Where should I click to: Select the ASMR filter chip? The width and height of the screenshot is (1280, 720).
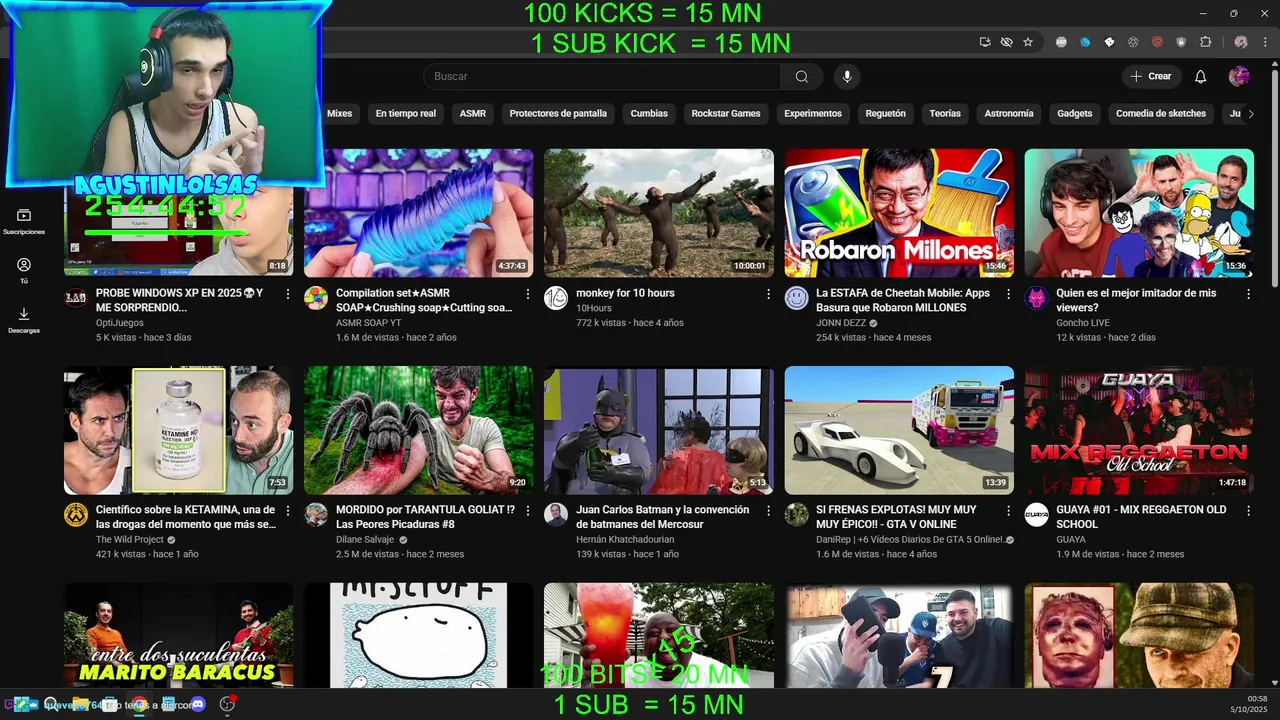coord(473,114)
